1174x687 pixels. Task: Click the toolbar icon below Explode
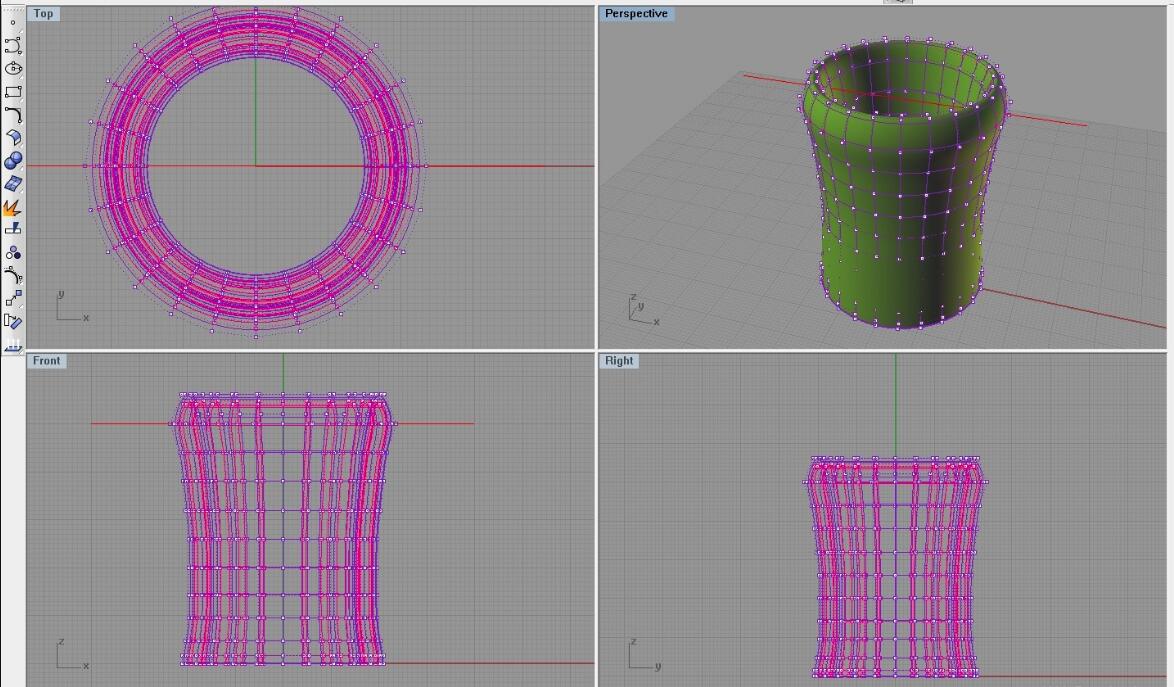point(13,229)
